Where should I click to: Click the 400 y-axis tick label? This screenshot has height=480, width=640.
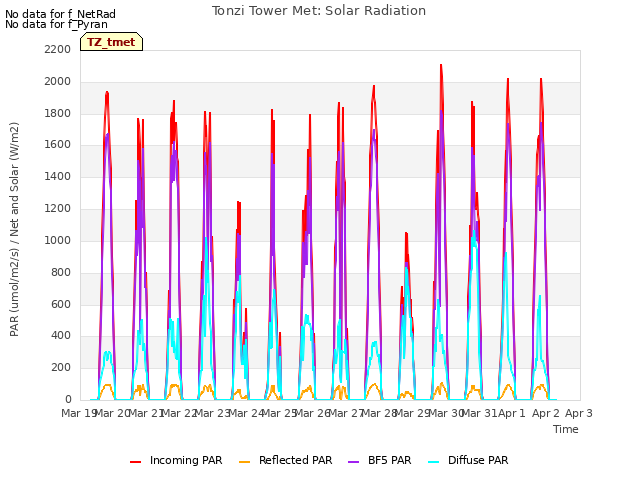pos(61,336)
